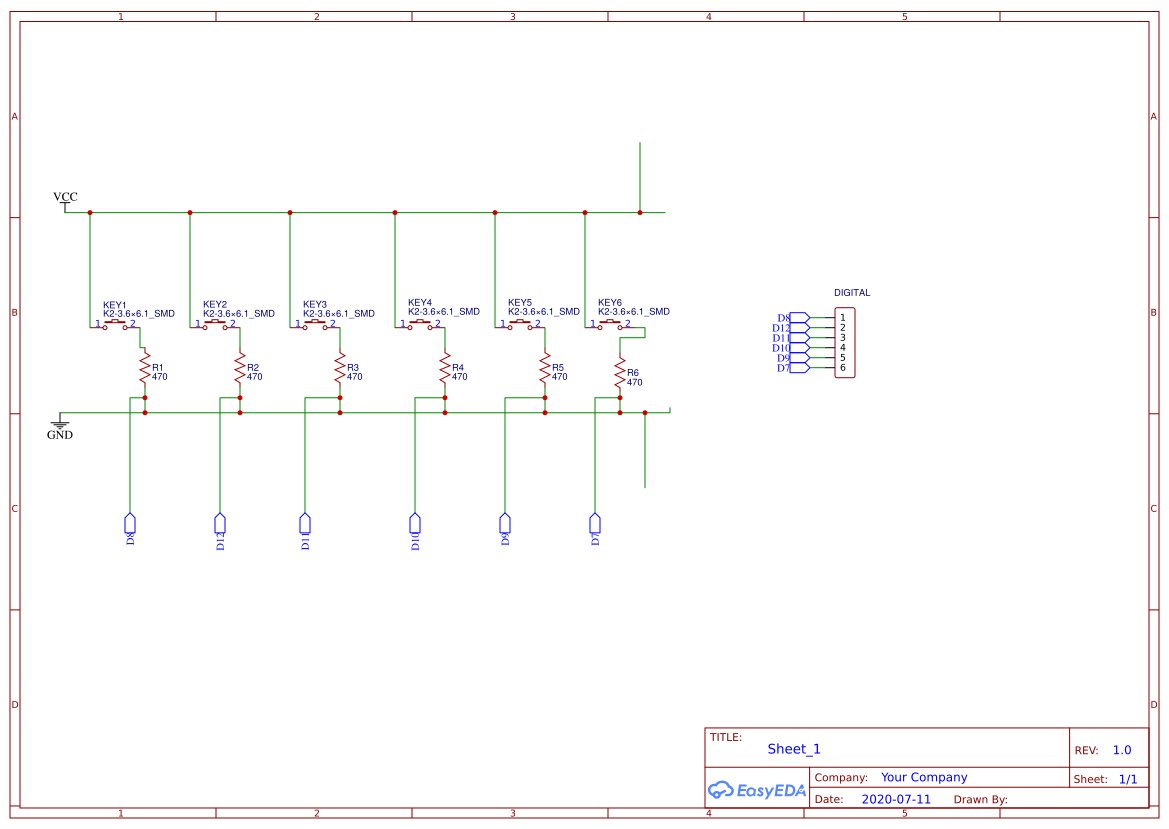1169x829 pixels.
Task: Click the KEY4 switch symbol
Action: pos(420,323)
